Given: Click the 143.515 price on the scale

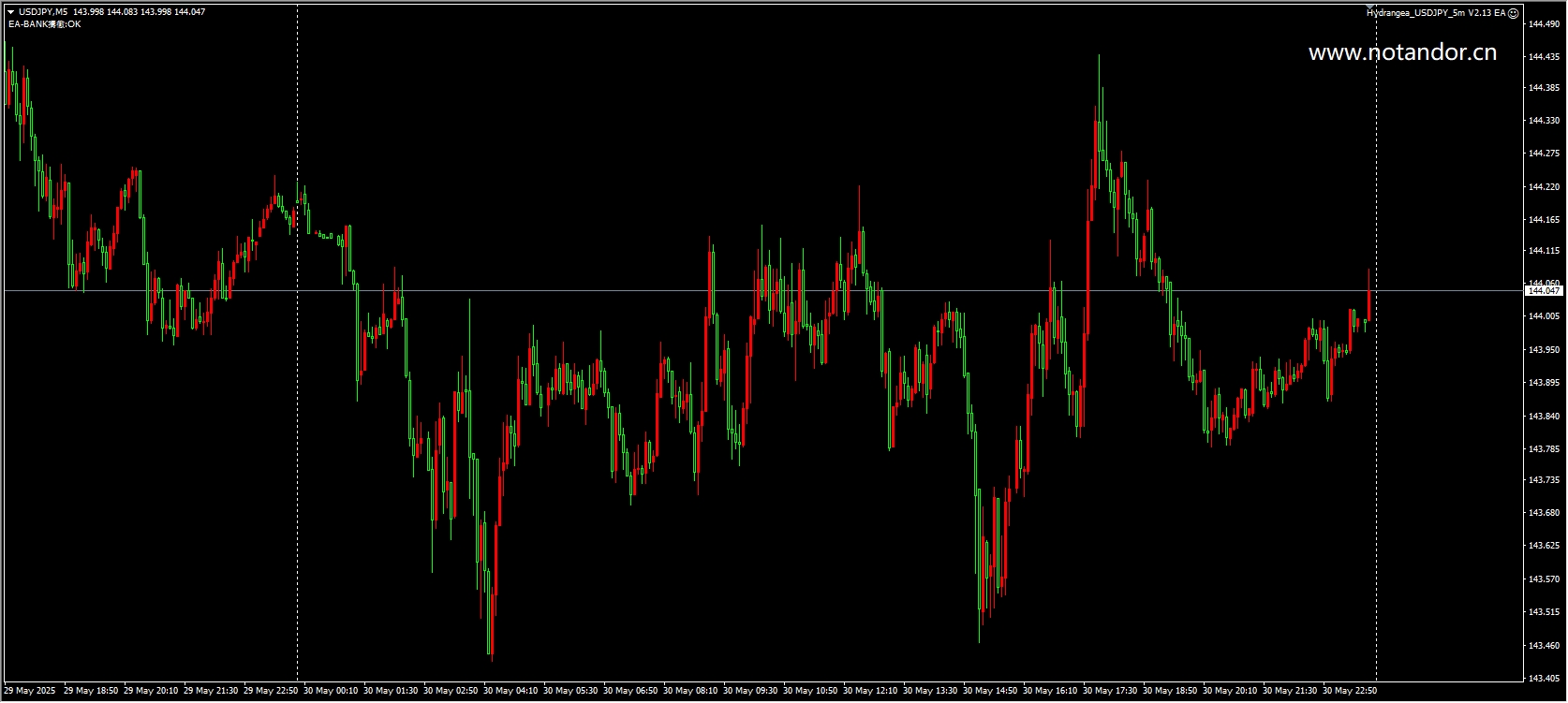Looking at the screenshot, I should 1544,612.
